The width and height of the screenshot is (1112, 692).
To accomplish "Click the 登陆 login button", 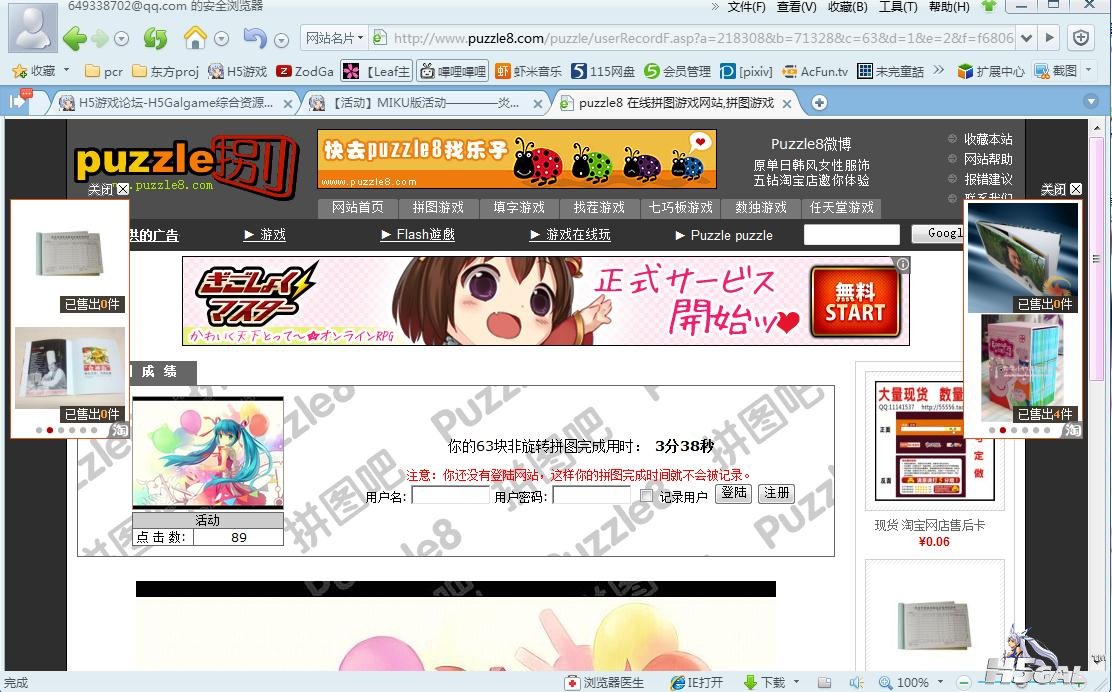I will tap(733, 493).
